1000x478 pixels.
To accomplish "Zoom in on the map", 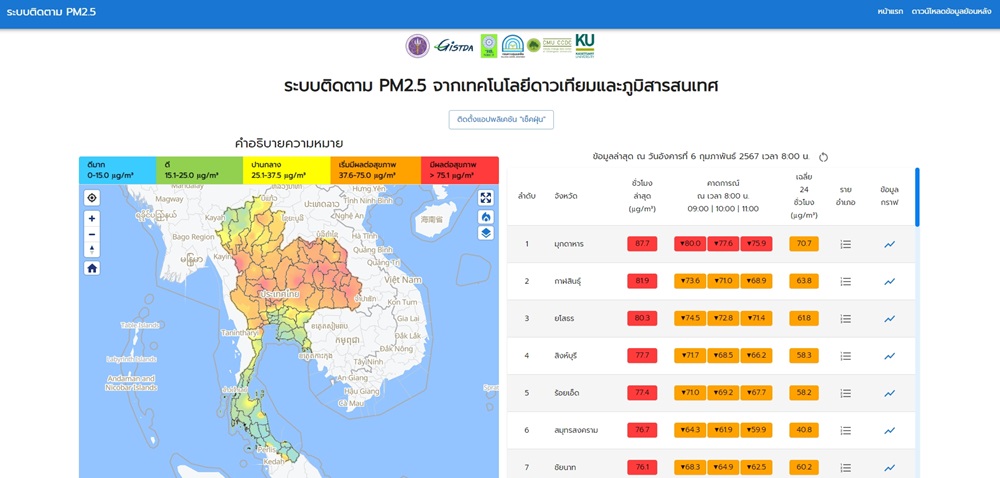I will click(92, 218).
